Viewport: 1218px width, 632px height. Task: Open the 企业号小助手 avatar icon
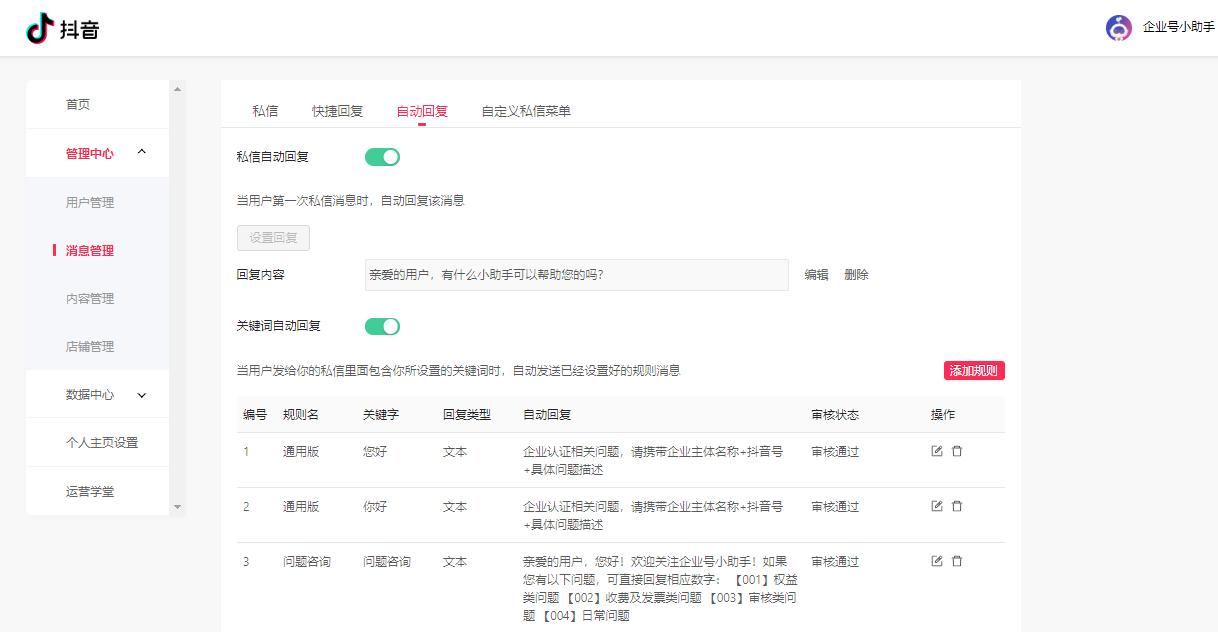[1118, 28]
